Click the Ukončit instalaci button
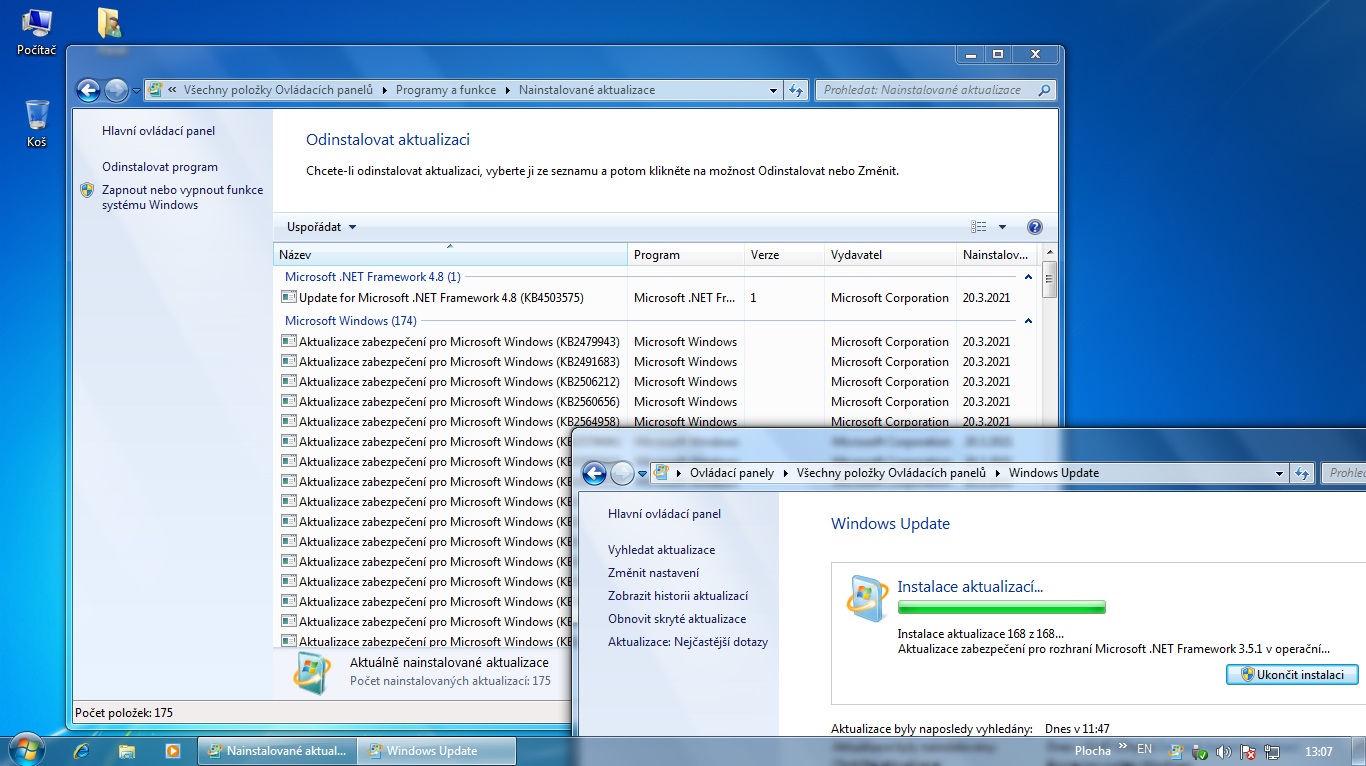This screenshot has width=1366, height=766. pos(1292,675)
